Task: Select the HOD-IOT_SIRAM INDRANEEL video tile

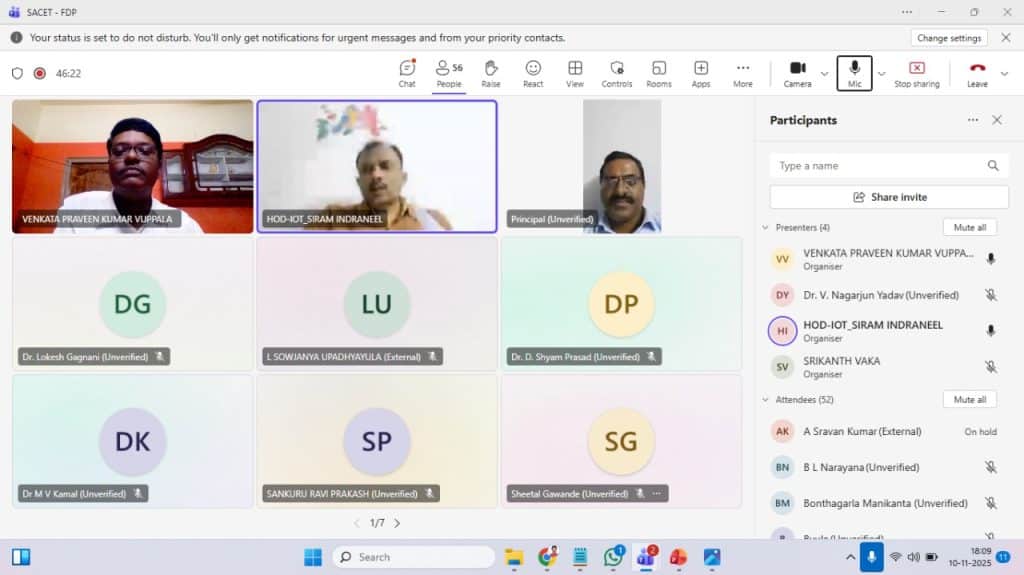Action: pyautogui.click(x=377, y=166)
